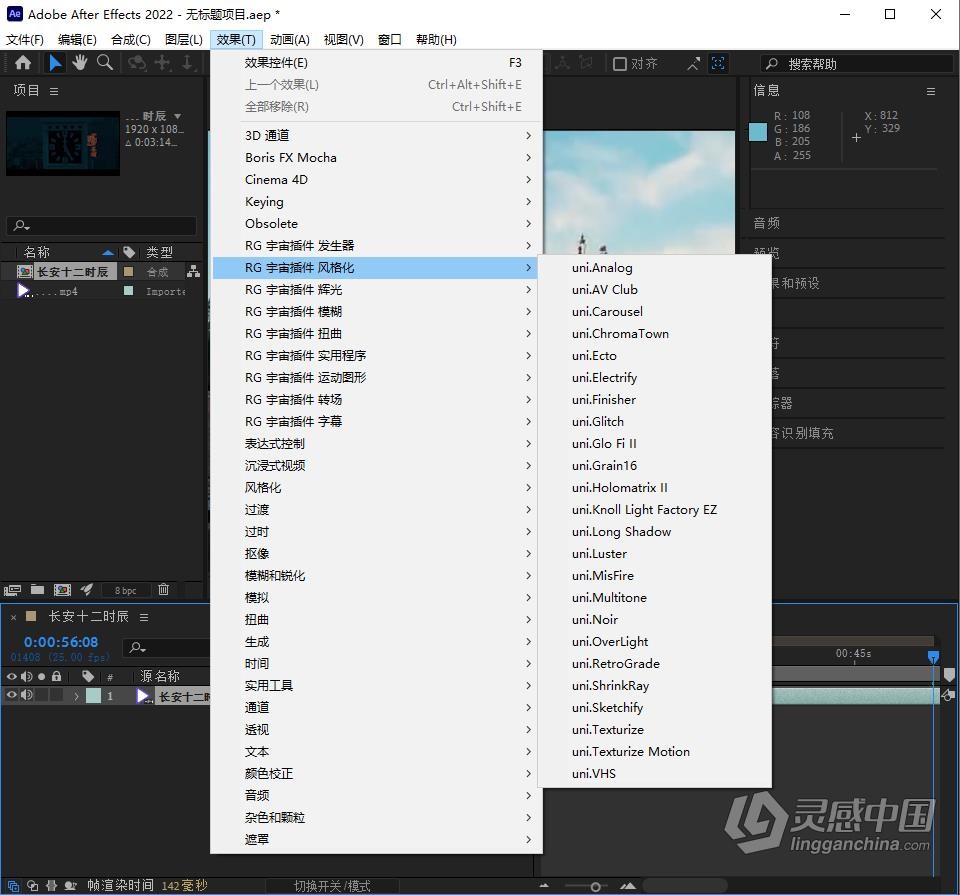Screen dimensions: 960x895
Task: Open the 窗口 menu
Action: (x=389, y=39)
